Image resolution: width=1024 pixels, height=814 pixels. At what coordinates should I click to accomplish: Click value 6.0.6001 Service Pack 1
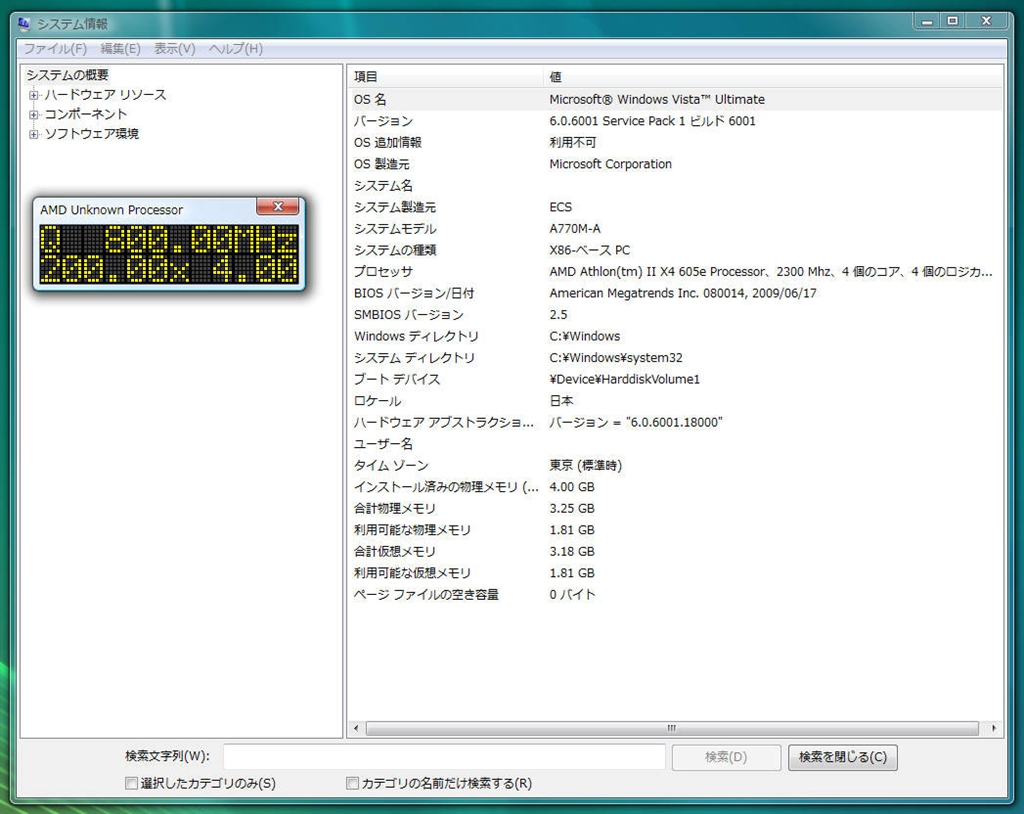pyautogui.click(x=652, y=121)
